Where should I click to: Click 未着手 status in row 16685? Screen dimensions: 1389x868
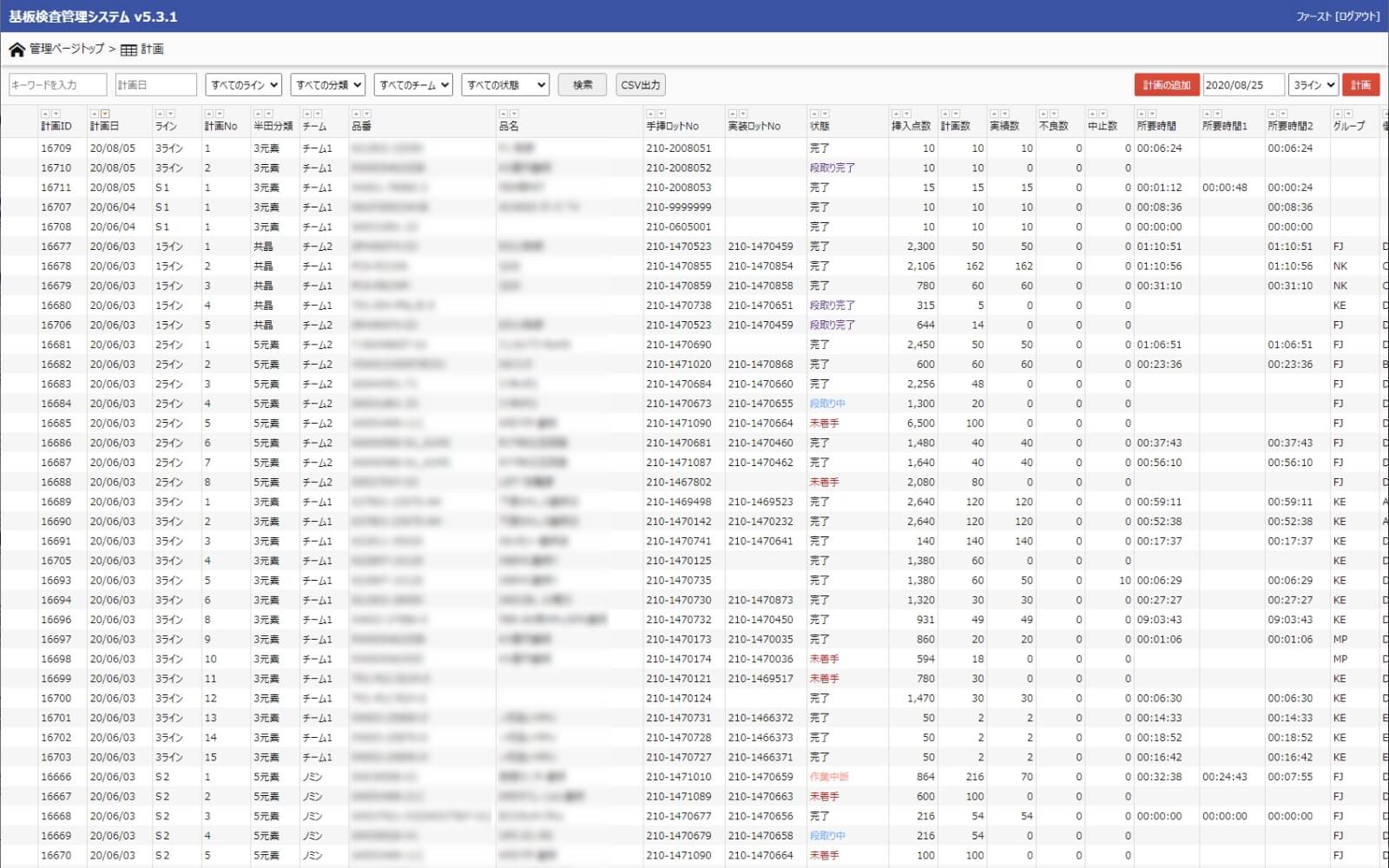(824, 424)
